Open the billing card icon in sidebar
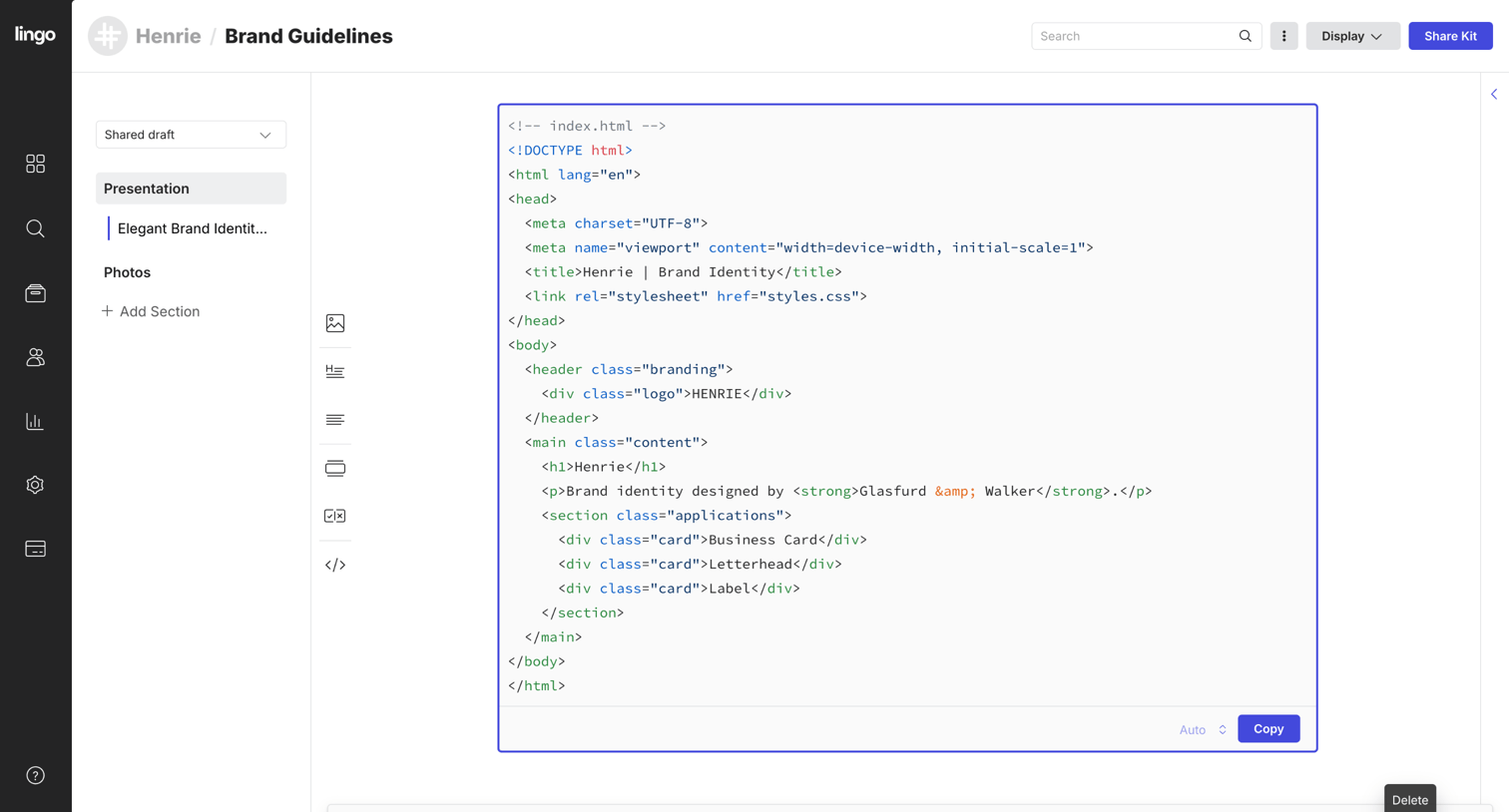1509x812 pixels. pyautogui.click(x=35, y=549)
